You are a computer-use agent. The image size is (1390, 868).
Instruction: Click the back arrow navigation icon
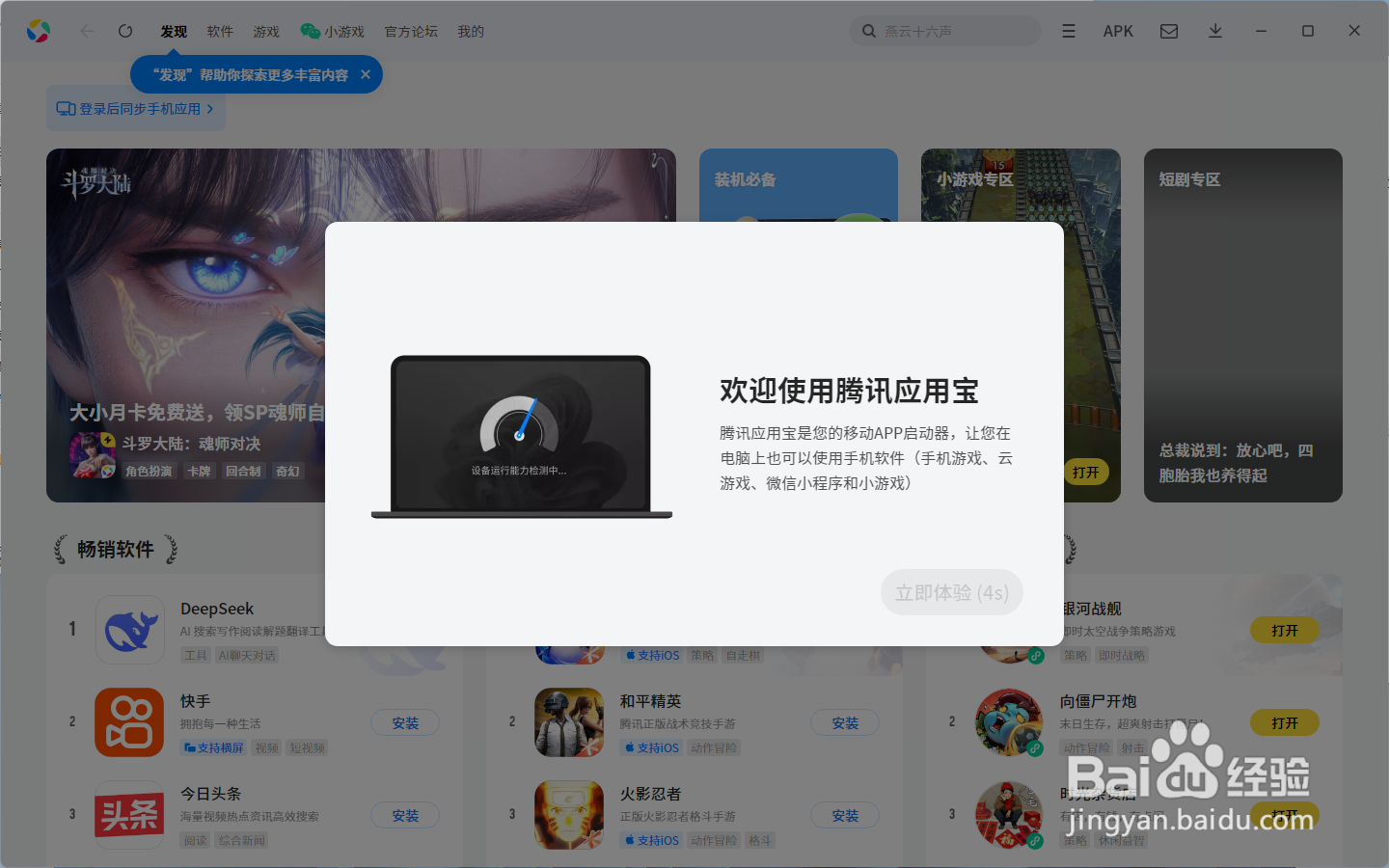87,30
